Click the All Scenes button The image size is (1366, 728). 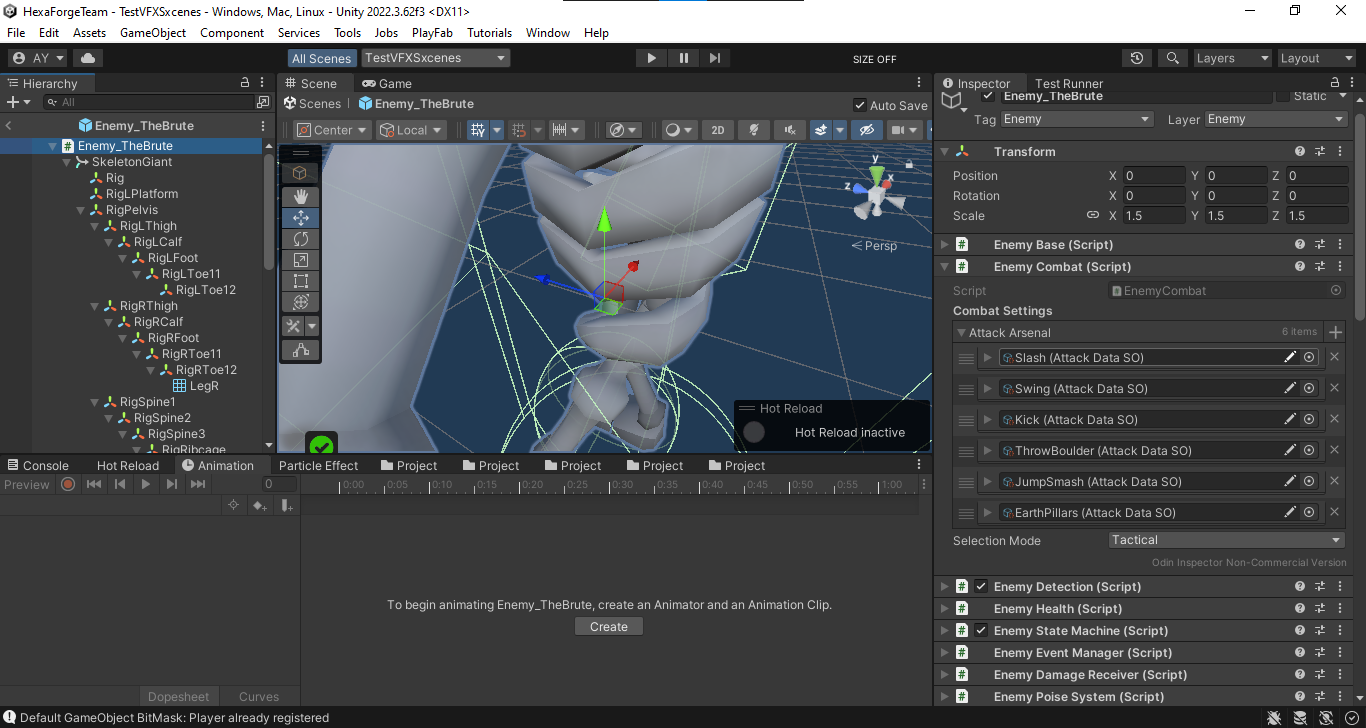[322, 58]
